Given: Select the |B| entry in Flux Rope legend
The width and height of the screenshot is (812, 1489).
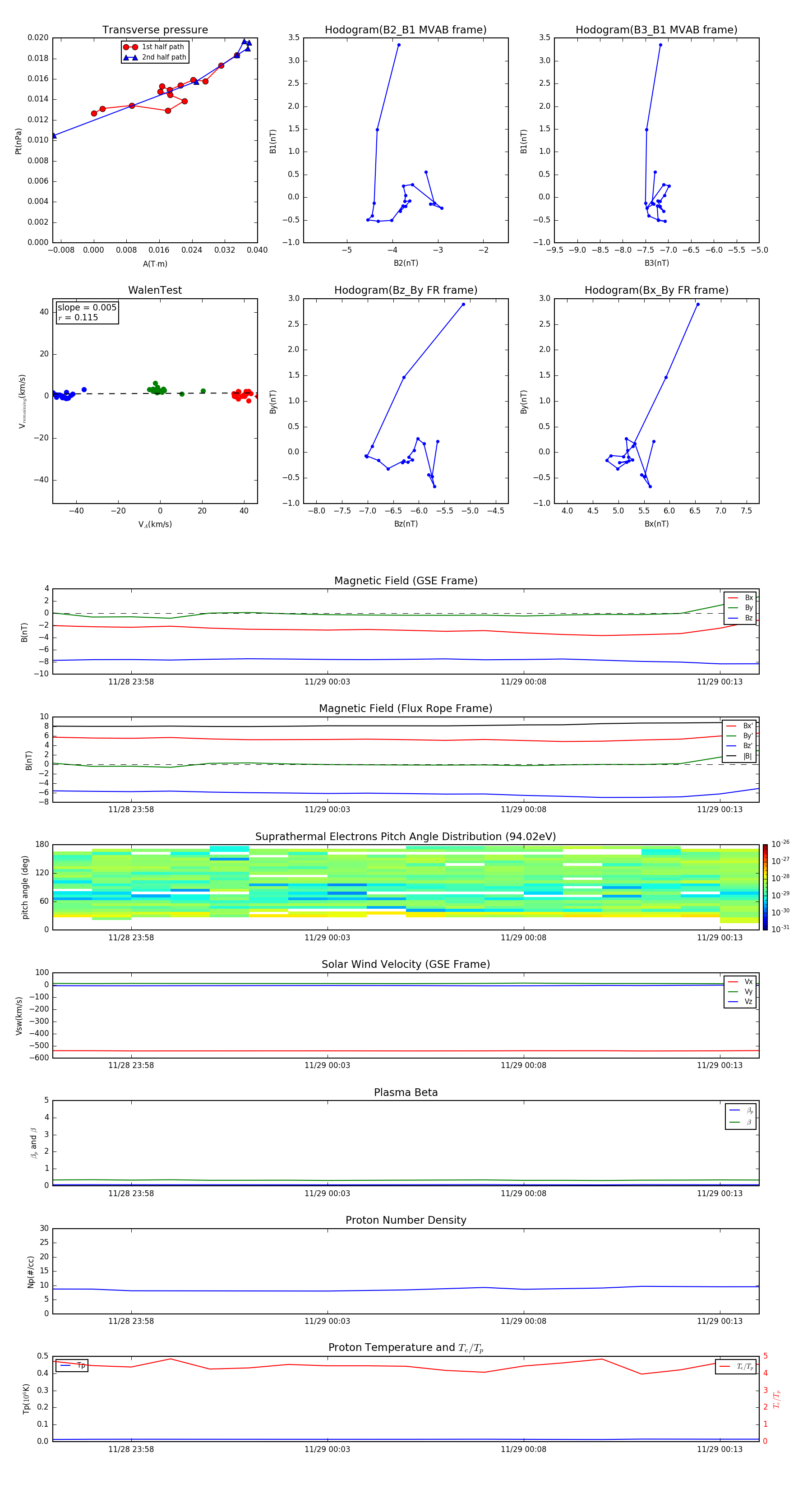Looking at the screenshot, I should [739, 756].
